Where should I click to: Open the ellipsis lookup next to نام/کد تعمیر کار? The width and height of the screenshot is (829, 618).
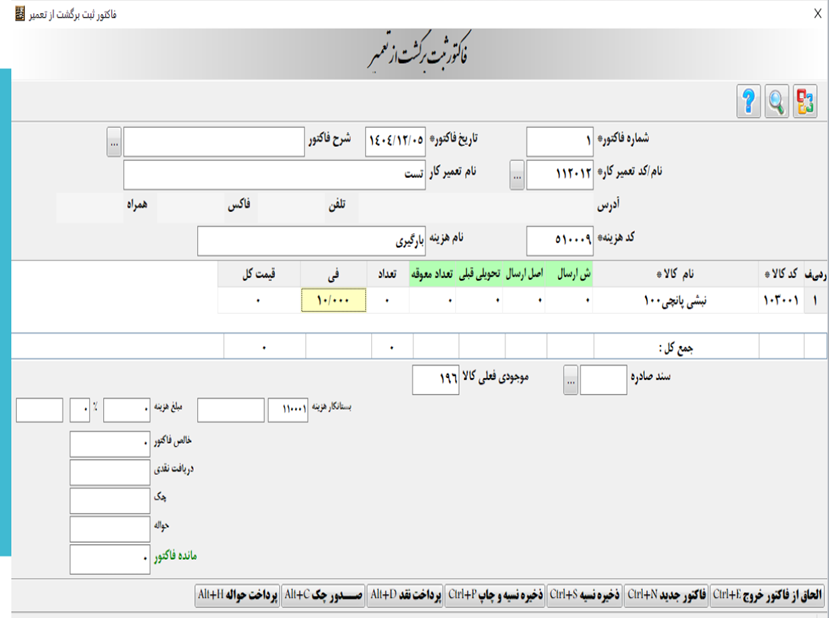coord(517,175)
